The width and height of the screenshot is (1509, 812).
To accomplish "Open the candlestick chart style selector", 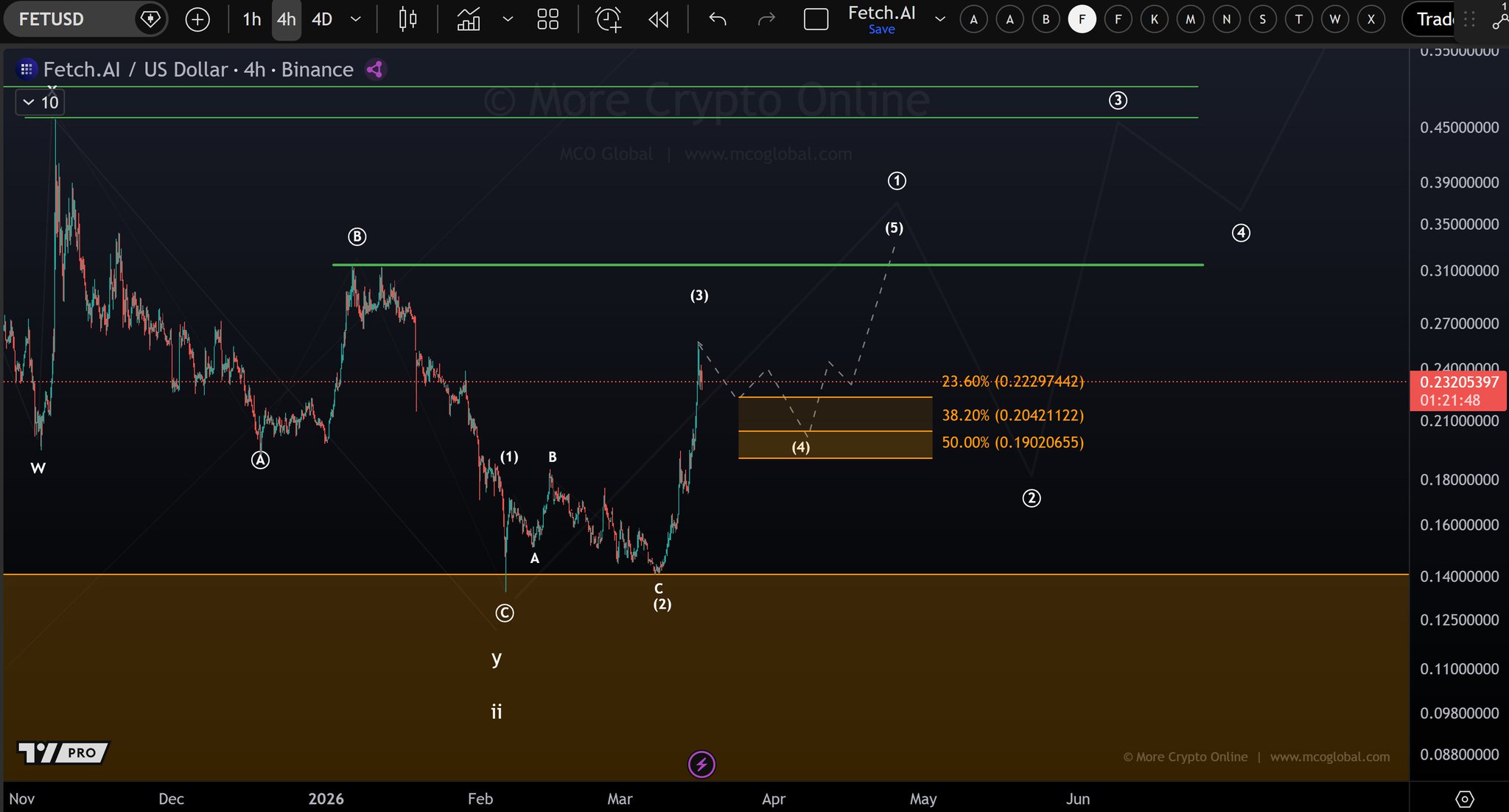I will pyautogui.click(x=407, y=19).
